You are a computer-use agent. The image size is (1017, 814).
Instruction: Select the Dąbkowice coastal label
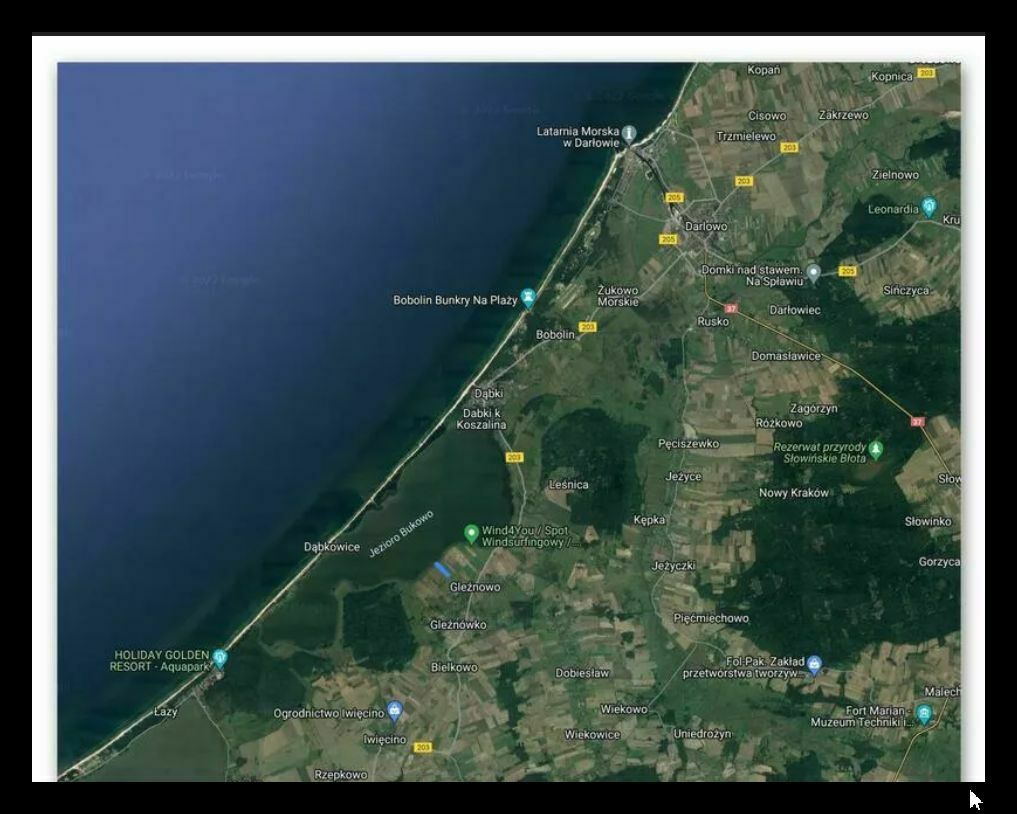pos(331,547)
